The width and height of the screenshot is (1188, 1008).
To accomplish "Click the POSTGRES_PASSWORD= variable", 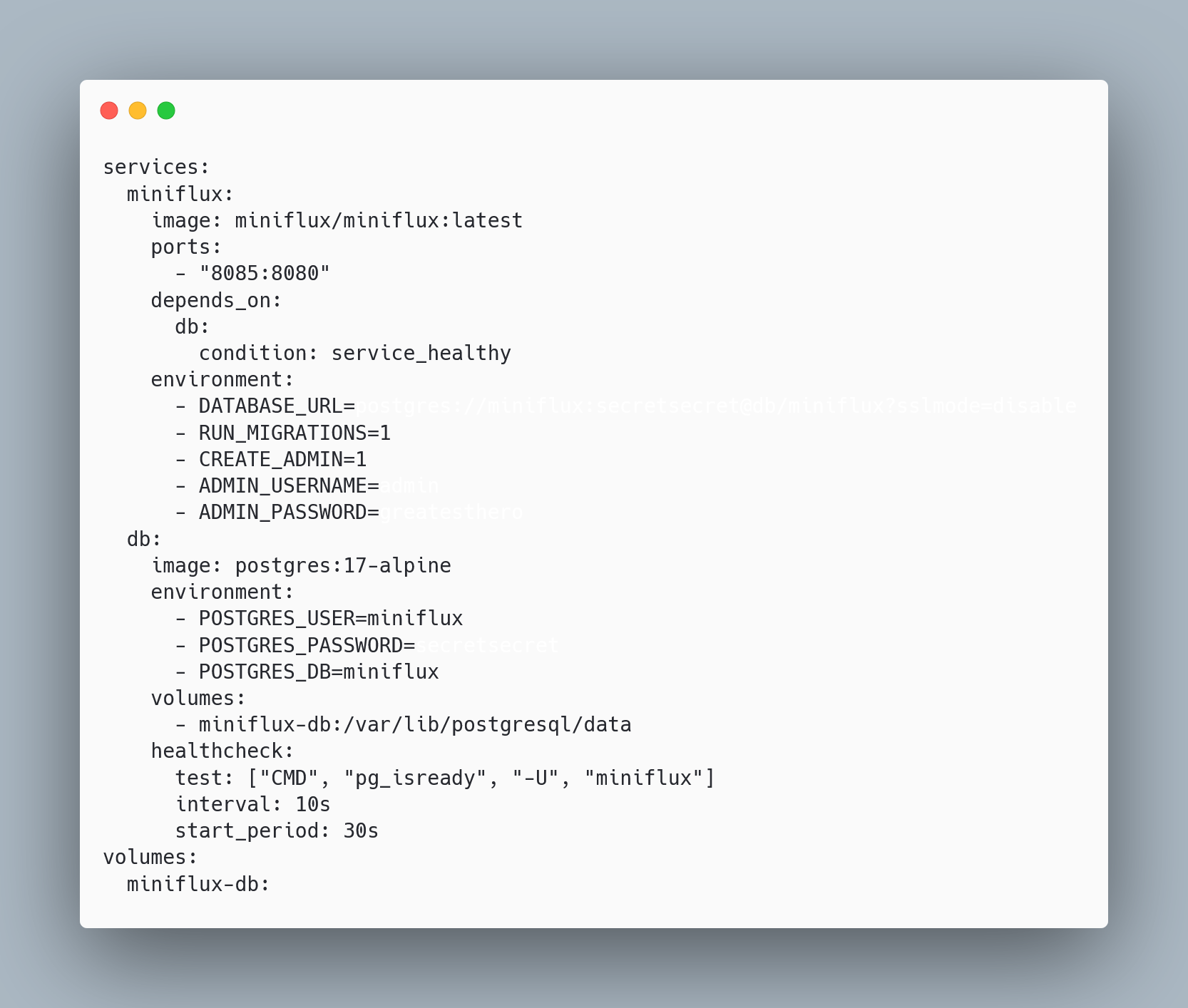I will coord(307,645).
